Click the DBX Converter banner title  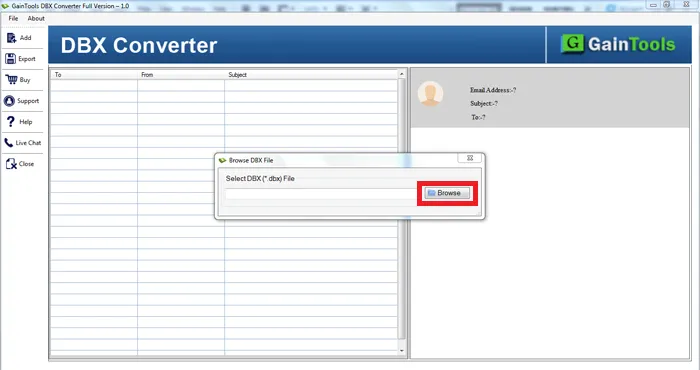coord(139,45)
